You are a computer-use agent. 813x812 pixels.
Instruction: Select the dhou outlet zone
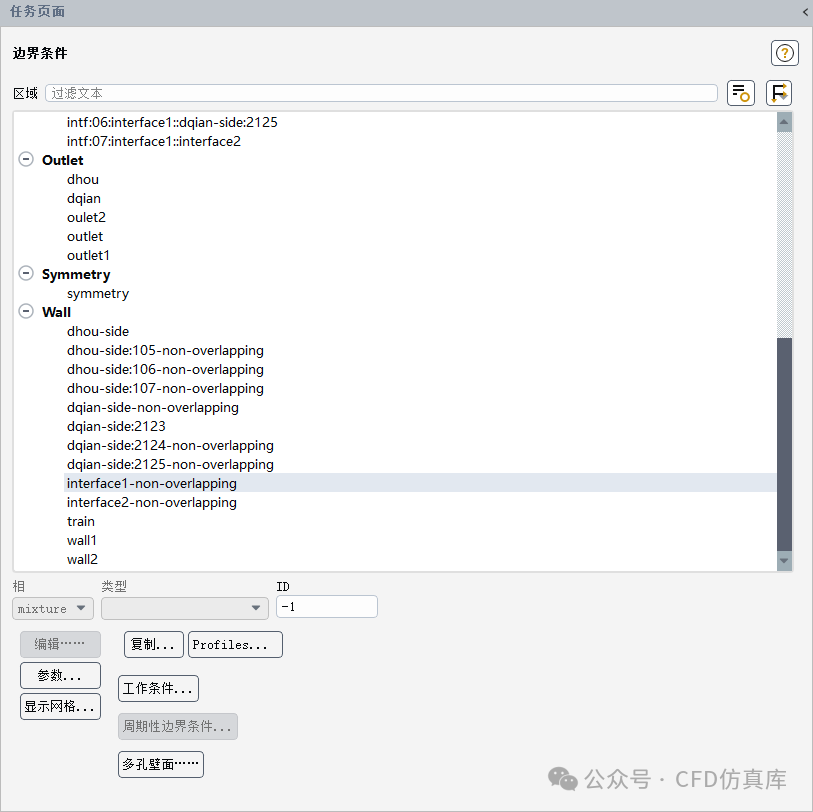point(83,179)
